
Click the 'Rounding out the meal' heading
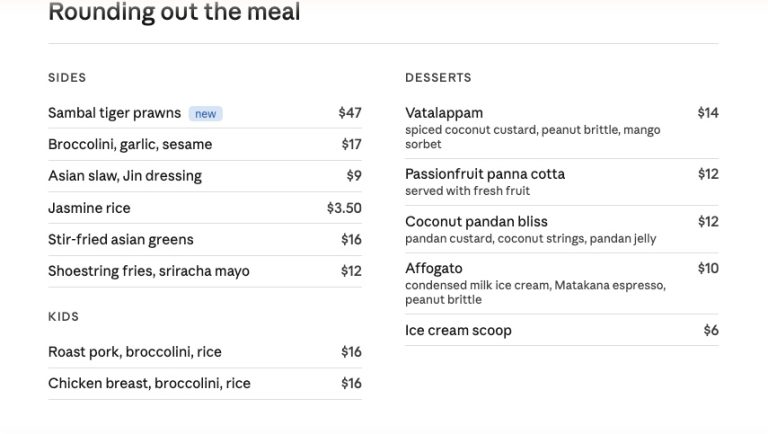pyautogui.click(x=174, y=13)
